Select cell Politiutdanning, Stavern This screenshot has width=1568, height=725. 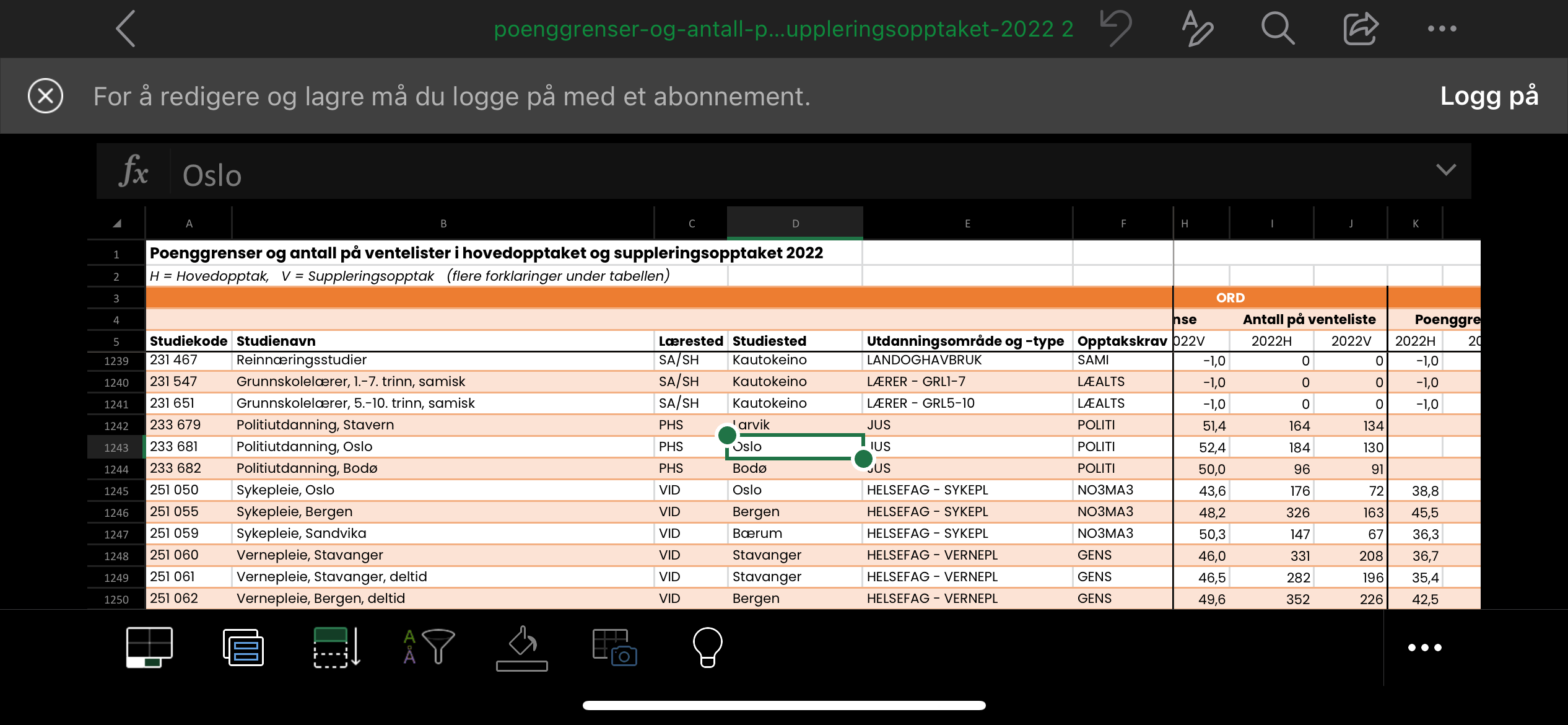coord(443,425)
